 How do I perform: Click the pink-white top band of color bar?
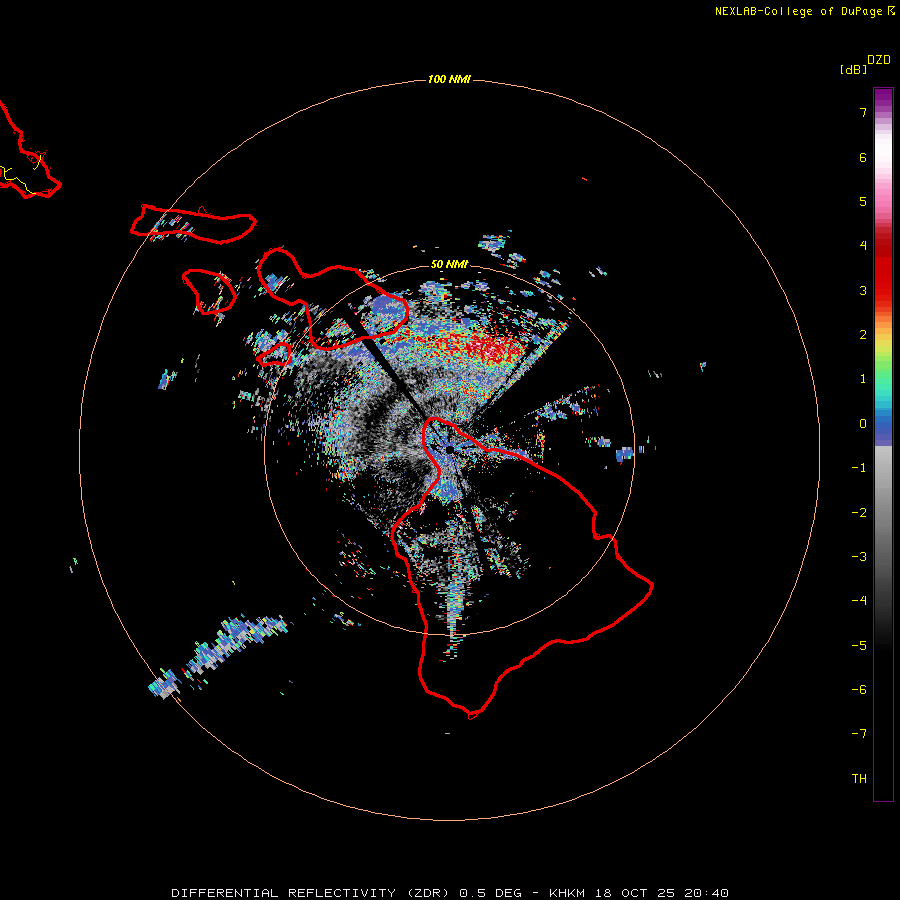pyautogui.click(x=883, y=155)
